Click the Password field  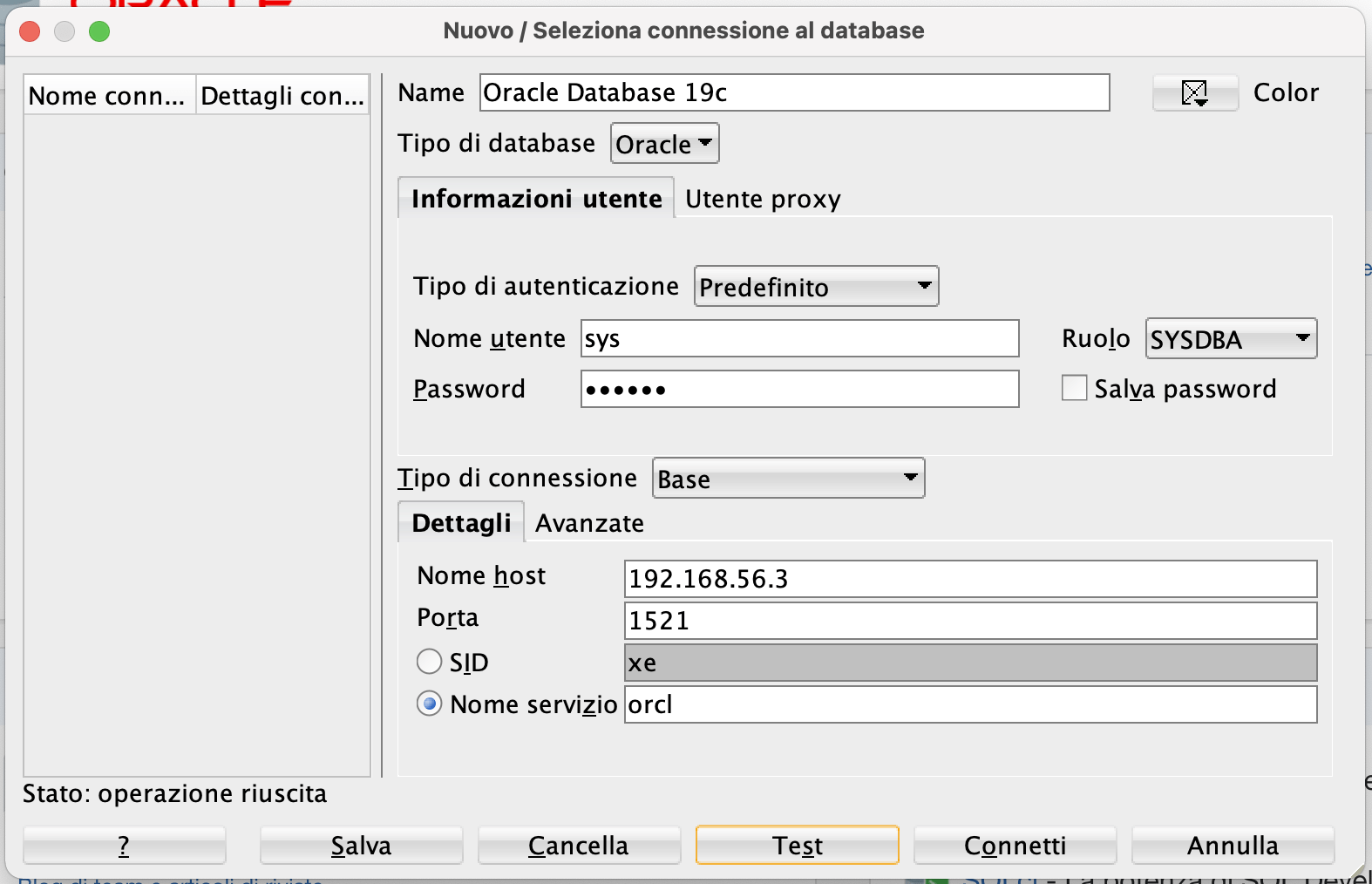pos(799,389)
